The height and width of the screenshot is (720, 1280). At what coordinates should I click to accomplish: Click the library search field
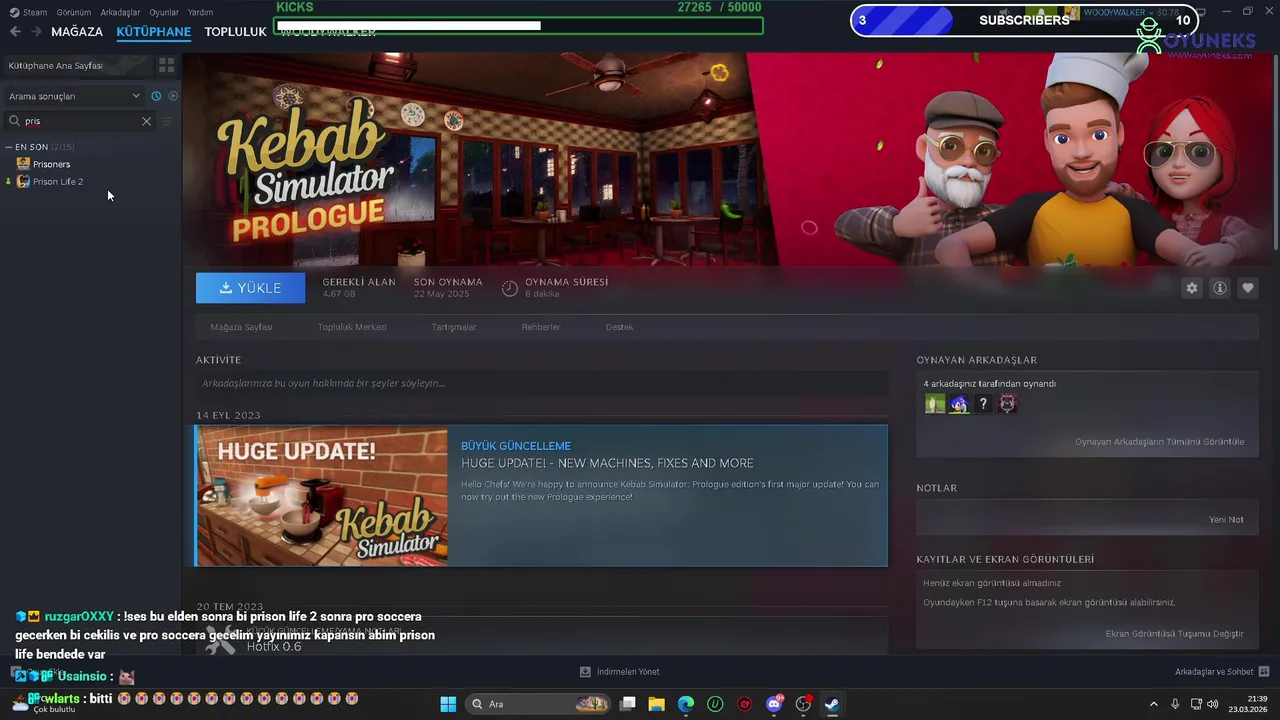pyautogui.click(x=80, y=121)
